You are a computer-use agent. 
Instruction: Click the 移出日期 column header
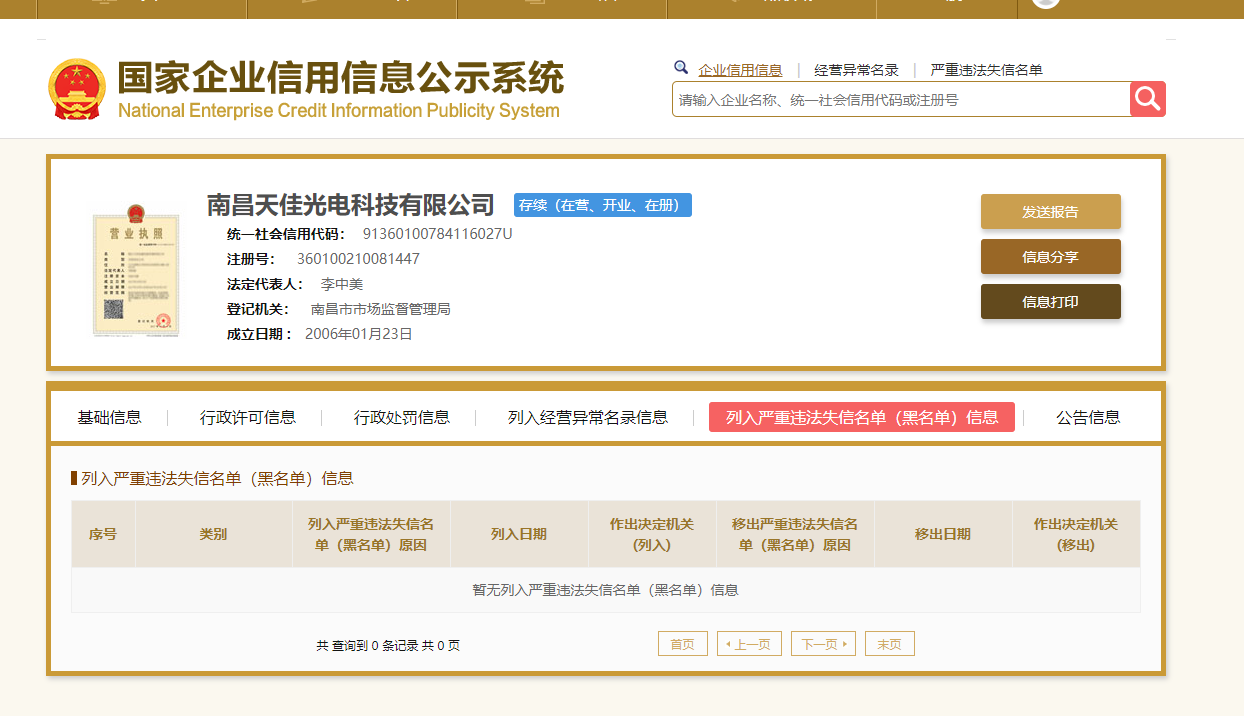943,534
